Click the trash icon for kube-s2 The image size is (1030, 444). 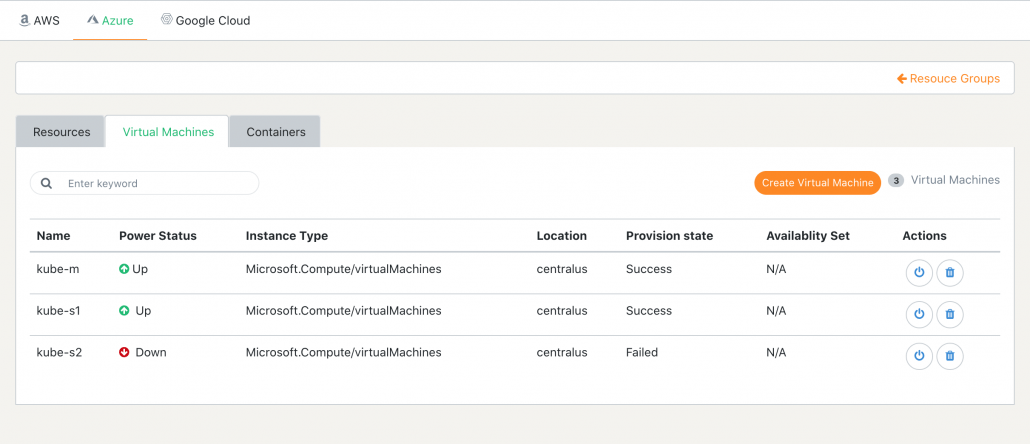coord(949,356)
